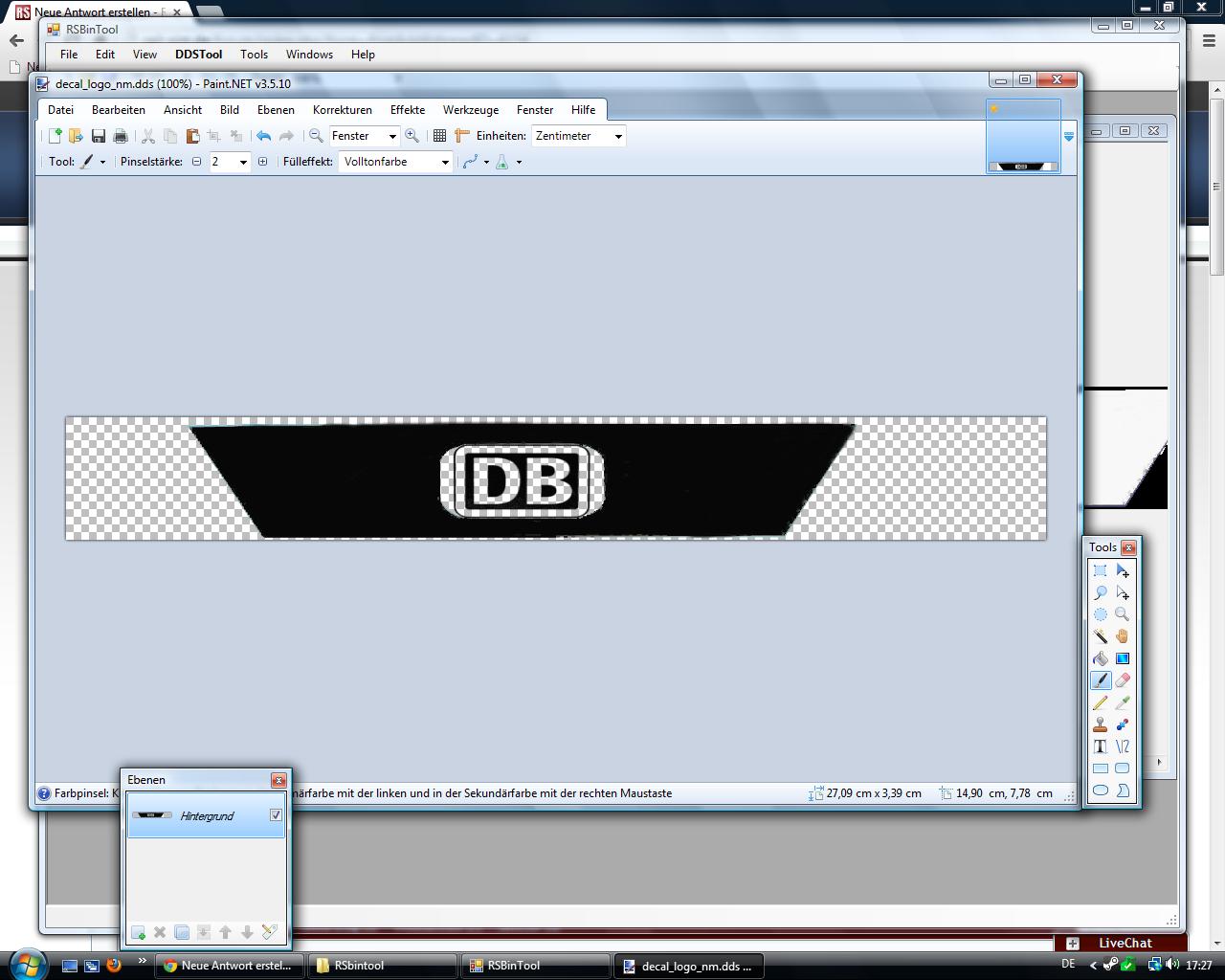Select the Zoom tool in Tools panel
Viewport: 1225px width, 980px height.
[x=1123, y=614]
